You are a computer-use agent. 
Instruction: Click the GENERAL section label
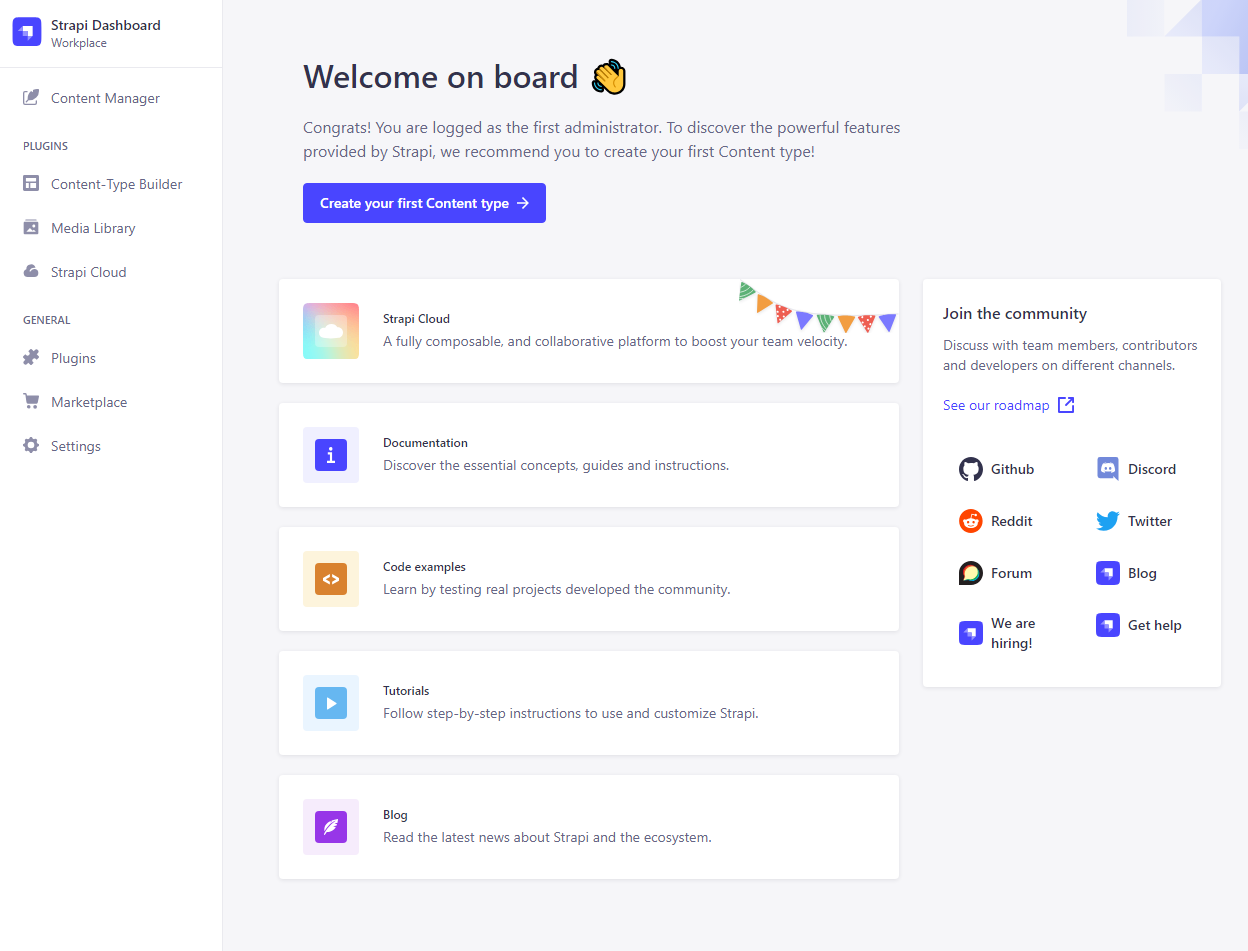point(46,320)
